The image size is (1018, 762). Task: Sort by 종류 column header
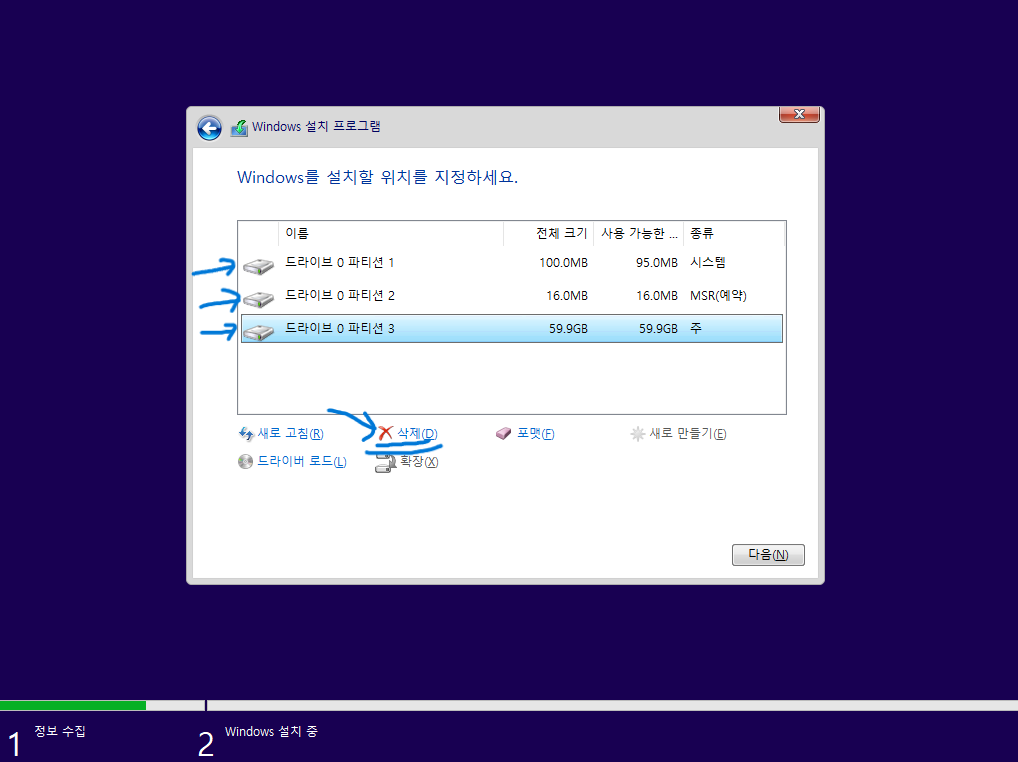[734, 234]
